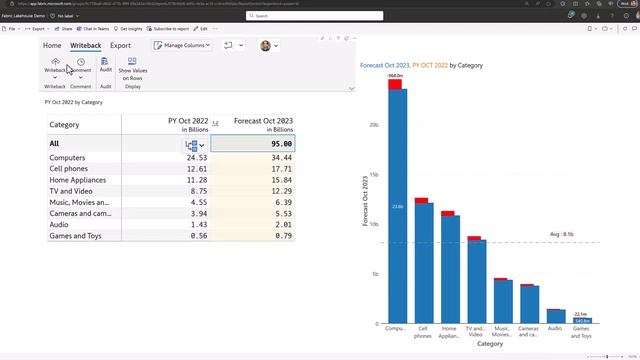Image resolution: width=640 pixels, height=360 pixels.
Task: Open the mobile view icon dropdown at top right
Action: [591, 29]
